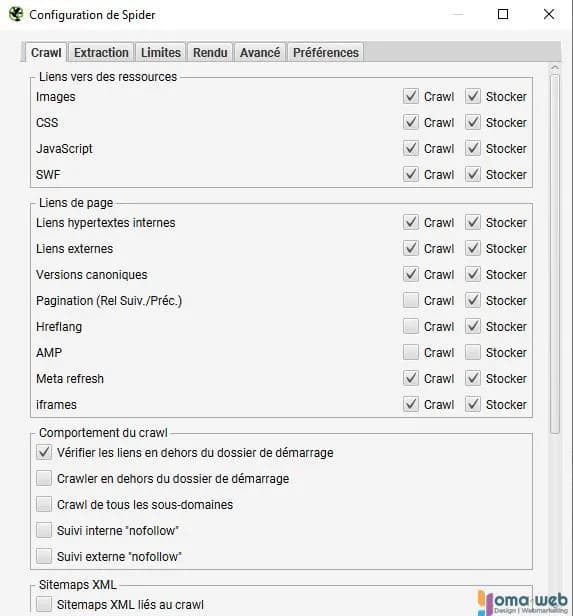Switch to the Crawl tab
This screenshot has height=616, width=573.
point(46,52)
